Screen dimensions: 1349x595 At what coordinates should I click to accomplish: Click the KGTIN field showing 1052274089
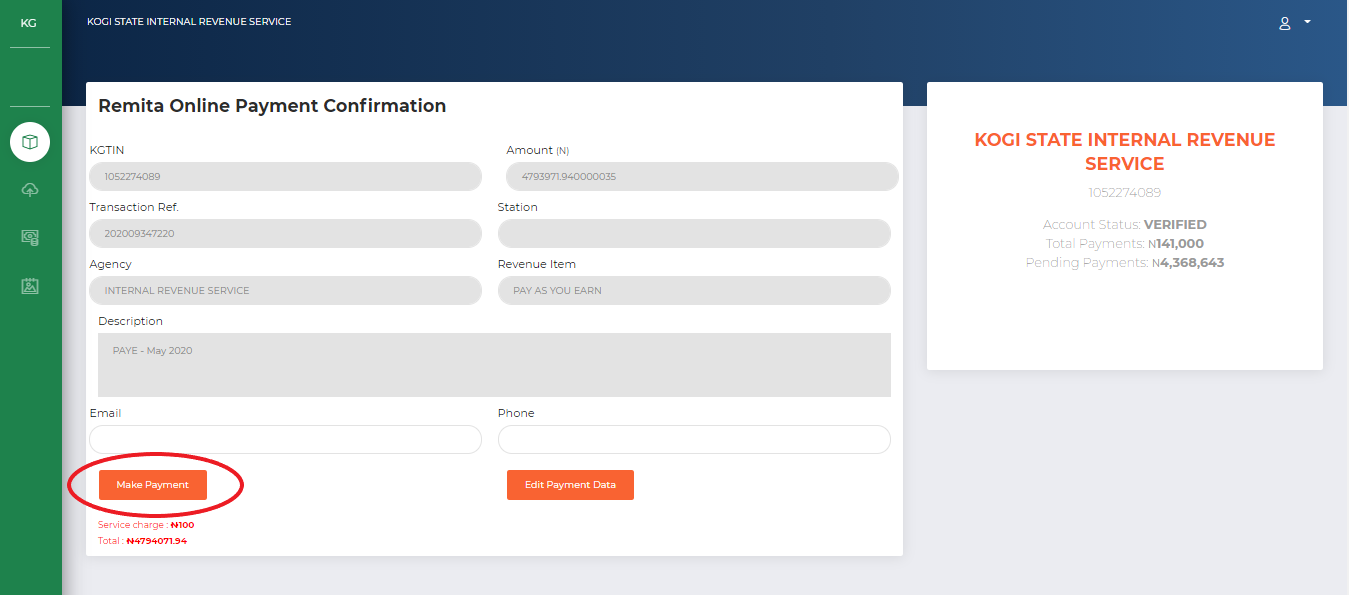point(285,177)
